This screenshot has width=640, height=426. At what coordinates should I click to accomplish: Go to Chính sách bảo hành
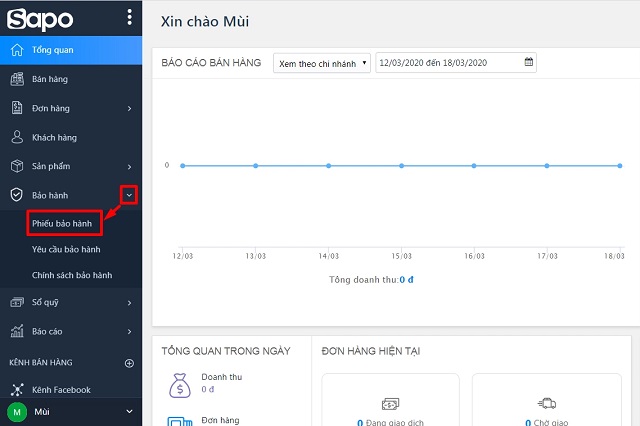click(x=72, y=275)
